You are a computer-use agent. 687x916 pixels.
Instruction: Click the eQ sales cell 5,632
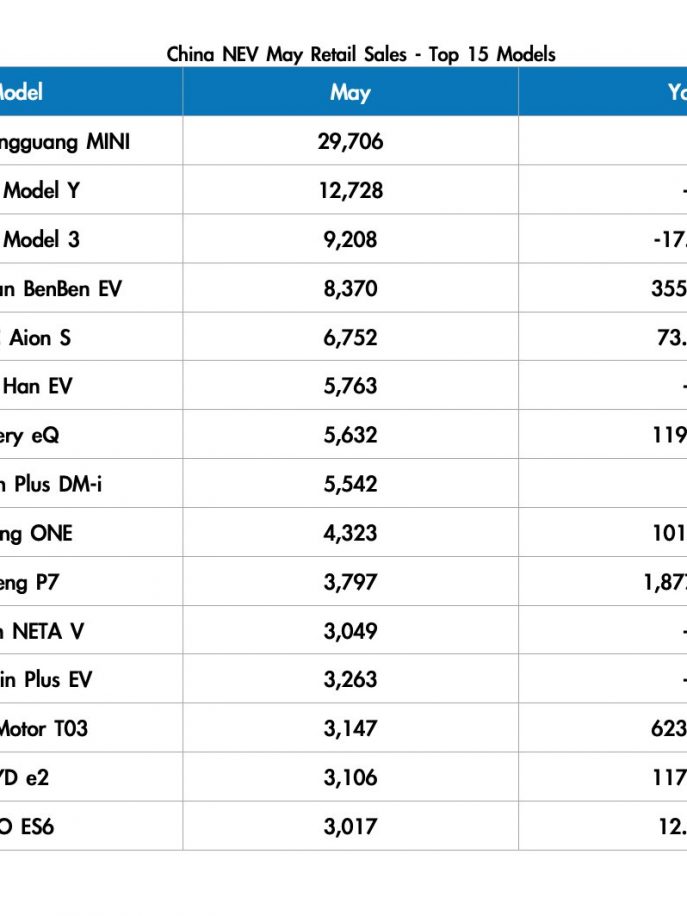(351, 435)
